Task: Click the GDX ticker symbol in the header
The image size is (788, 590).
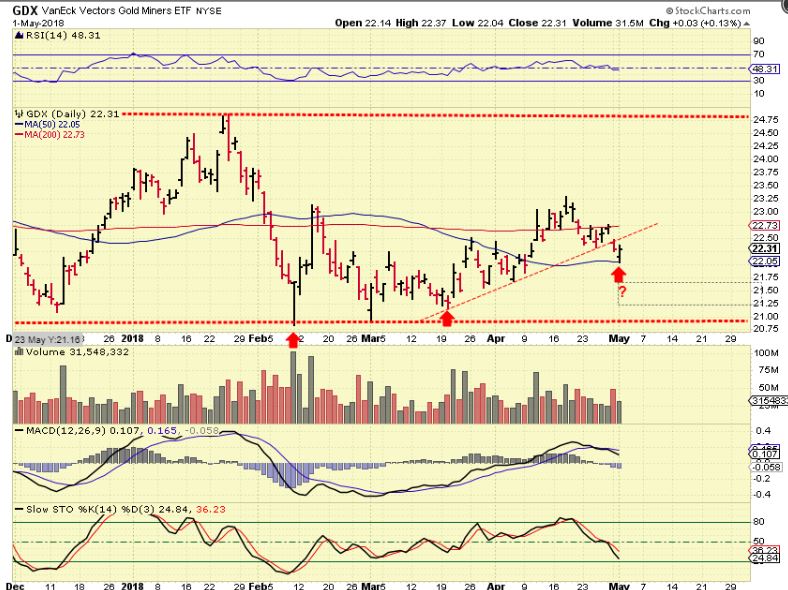Action: pos(26,11)
